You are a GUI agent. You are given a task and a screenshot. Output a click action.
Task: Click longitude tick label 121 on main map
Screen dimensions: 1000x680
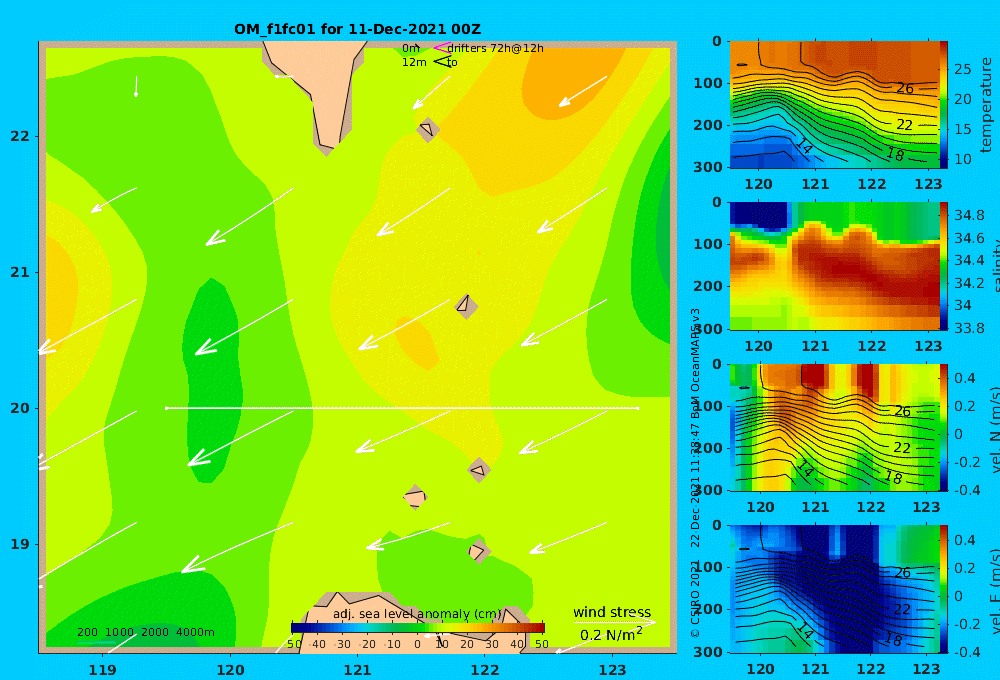[357, 670]
